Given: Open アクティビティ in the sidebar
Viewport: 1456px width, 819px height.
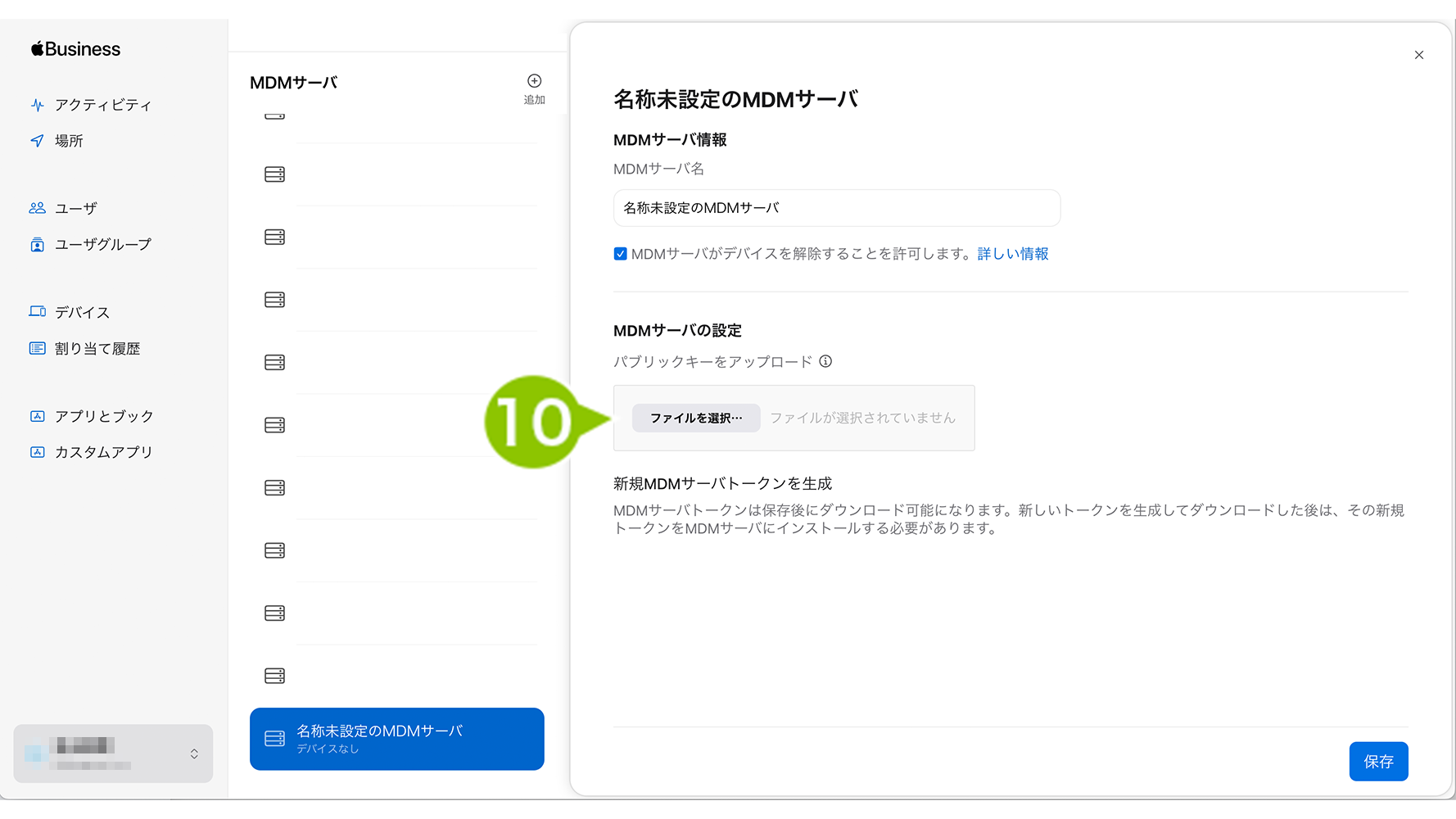Looking at the screenshot, I should pos(103,105).
